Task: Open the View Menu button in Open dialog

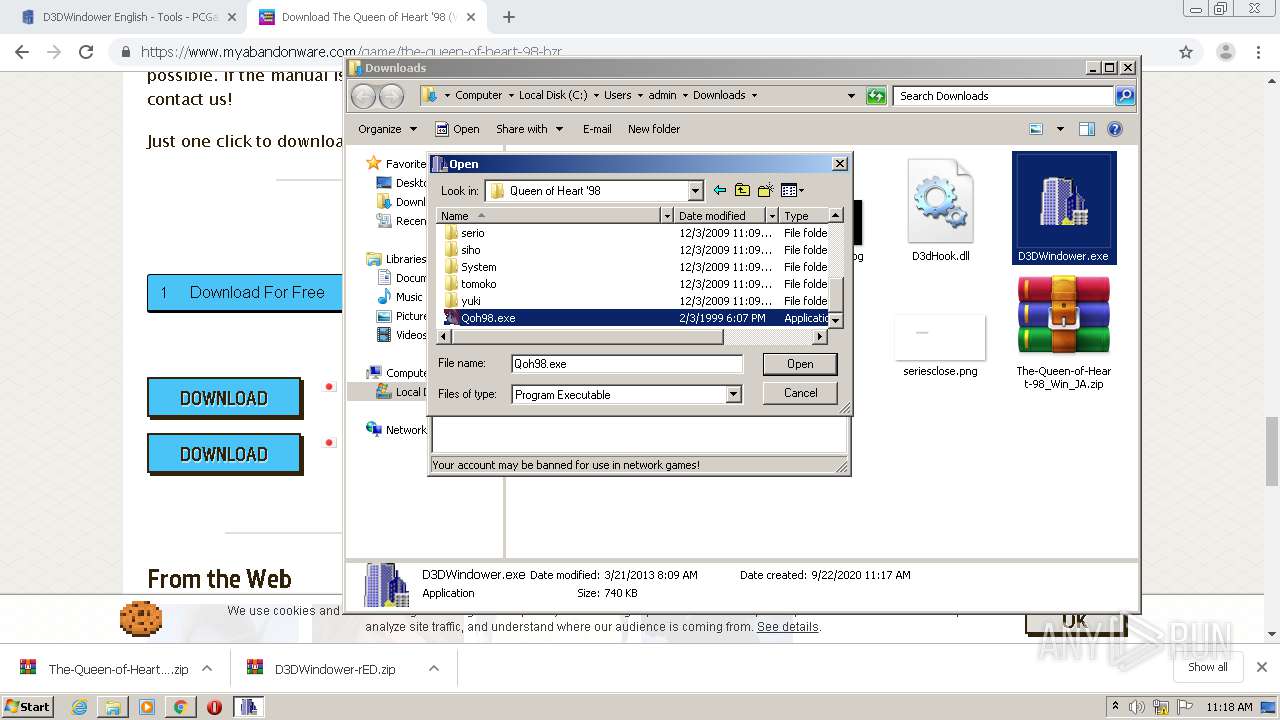Action: pyautogui.click(x=792, y=190)
